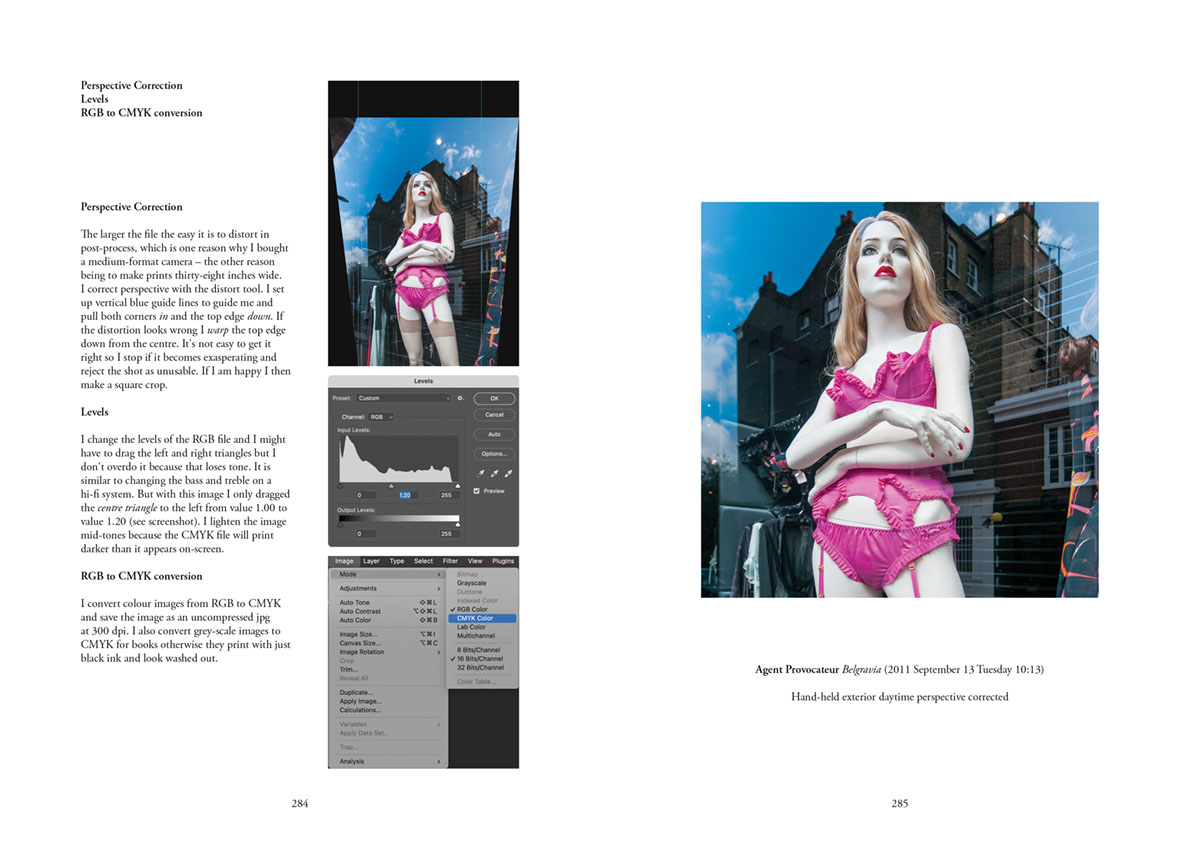This screenshot has width=1200, height=848.
Task: Click the input shadows triangle handle
Action: point(341,486)
